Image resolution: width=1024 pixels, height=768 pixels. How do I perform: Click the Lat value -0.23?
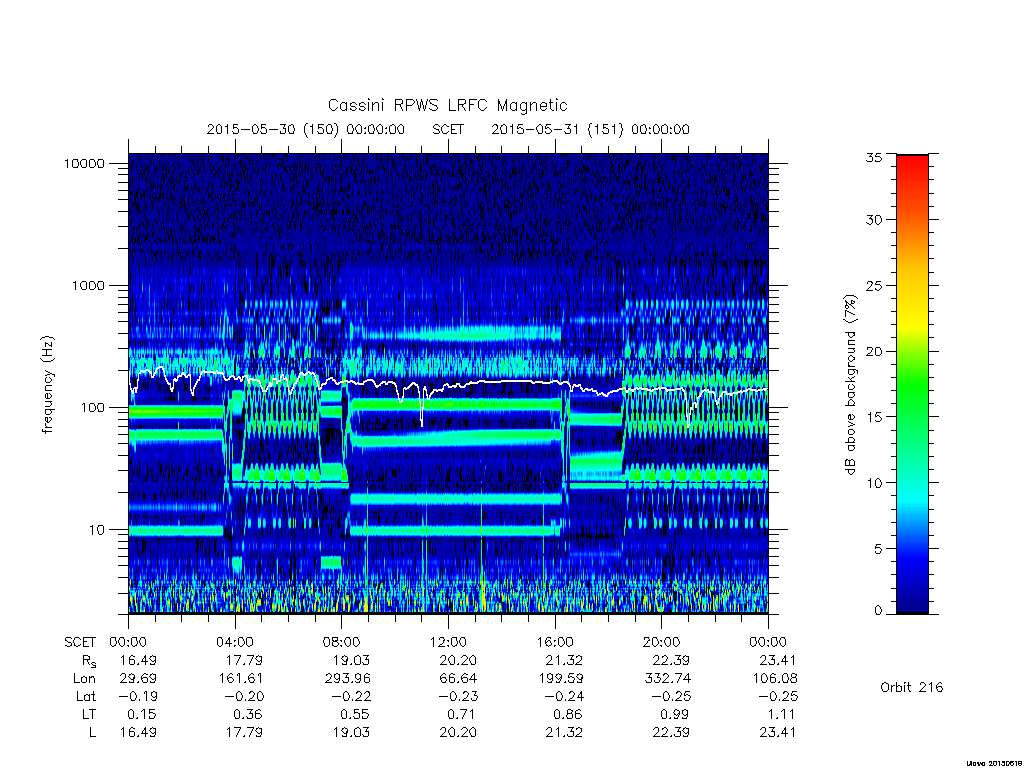click(x=458, y=697)
